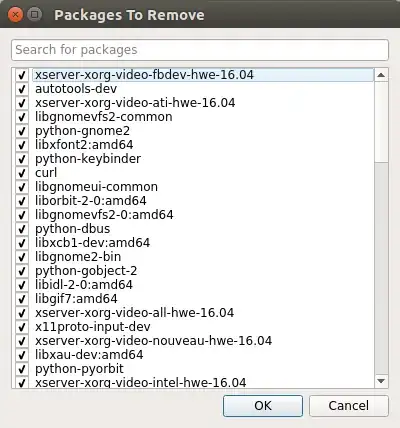Click the grey window button beside close
The height and width of the screenshot is (428, 400).
click(35, 15)
